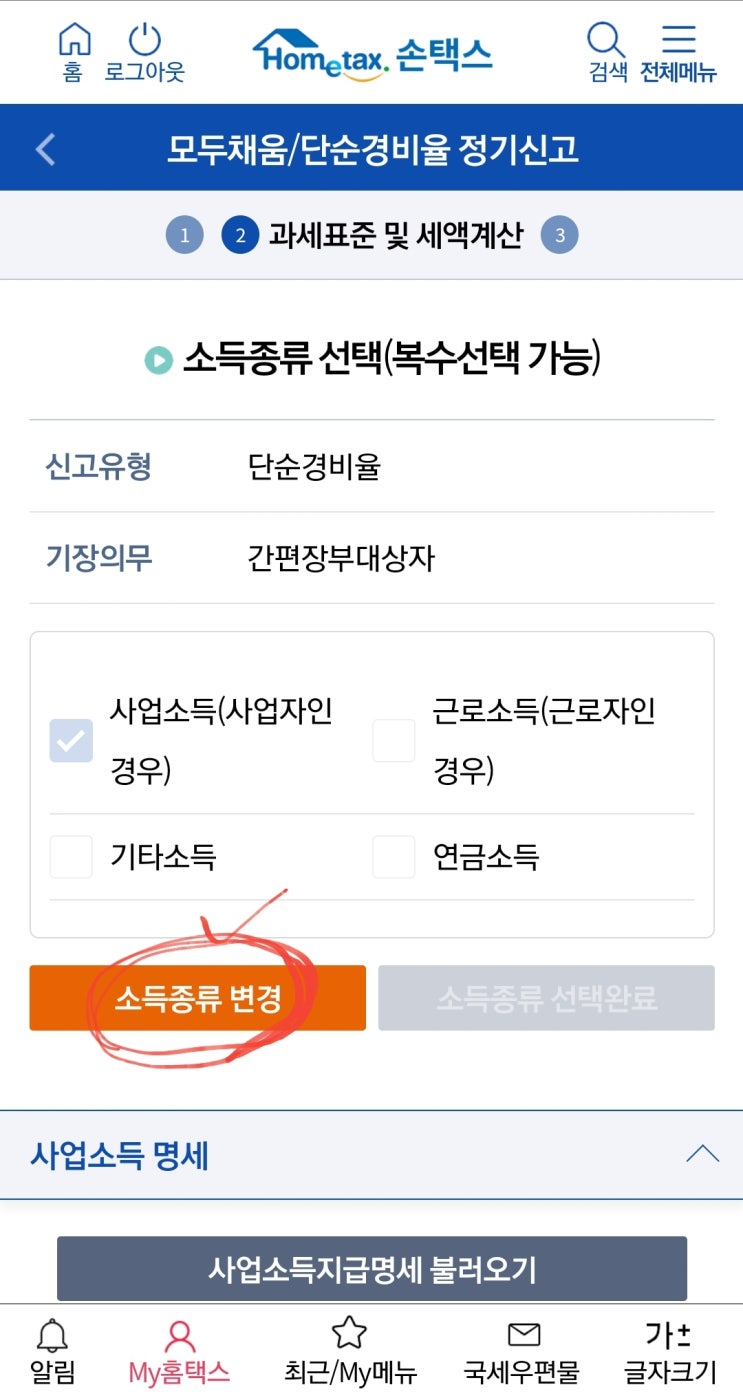Check the 기타소득 checkbox
This screenshot has width=743, height=1398.
(71, 857)
